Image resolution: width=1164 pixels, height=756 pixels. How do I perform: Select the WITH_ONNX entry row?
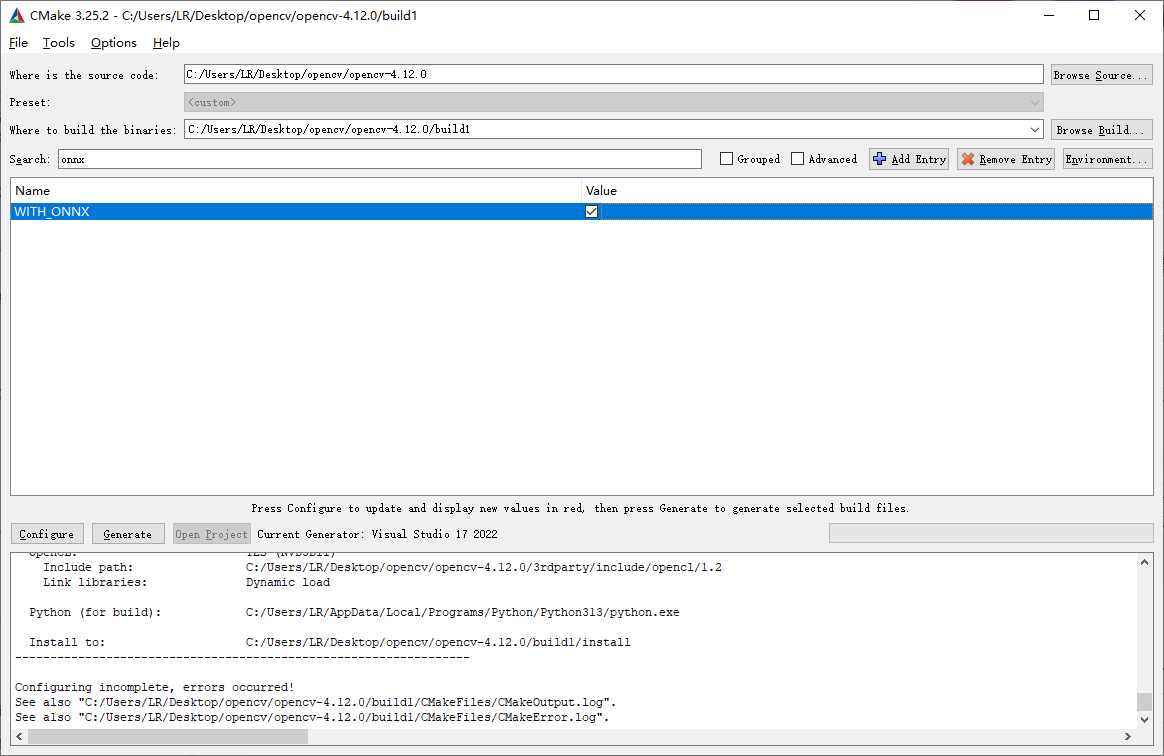click(x=581, y=212)
